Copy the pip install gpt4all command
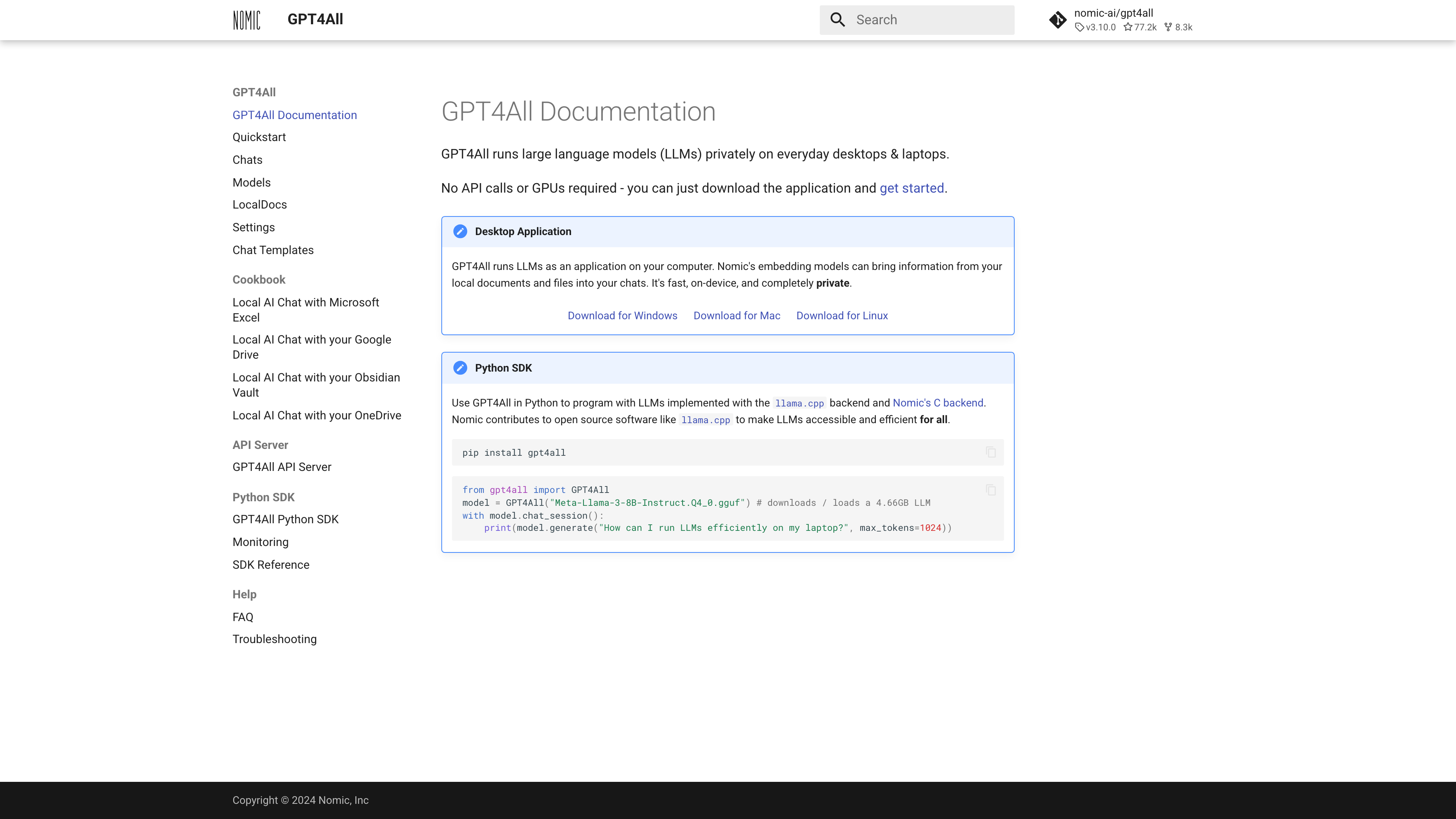This screenshot has width=1456, height=819. pyautogui.click(x=992, y=452)
